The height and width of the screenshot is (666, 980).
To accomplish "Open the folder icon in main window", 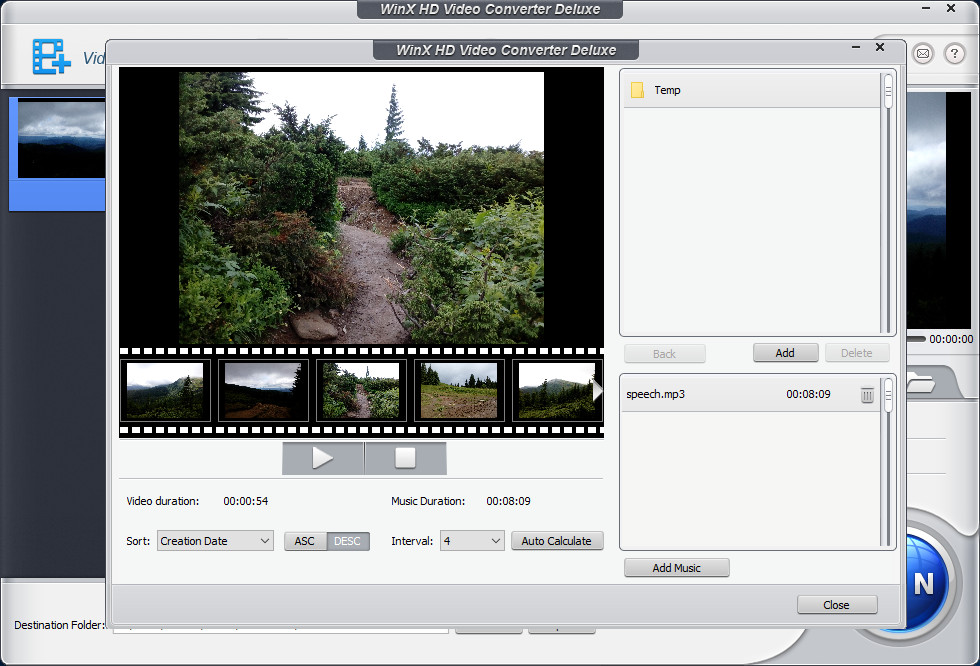I will [921, 382].
